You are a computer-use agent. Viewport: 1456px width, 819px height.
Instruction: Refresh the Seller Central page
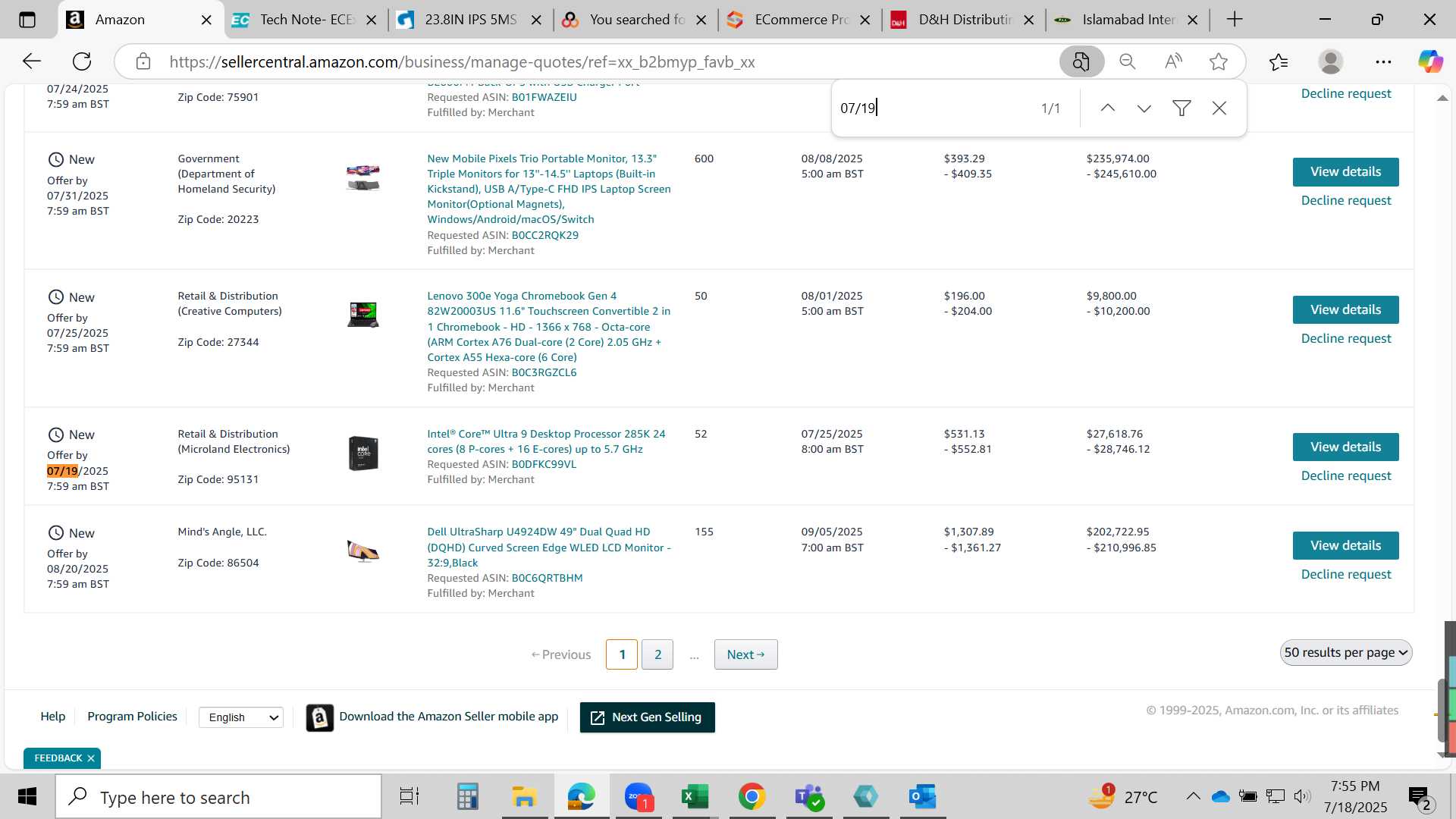(82, 61)
